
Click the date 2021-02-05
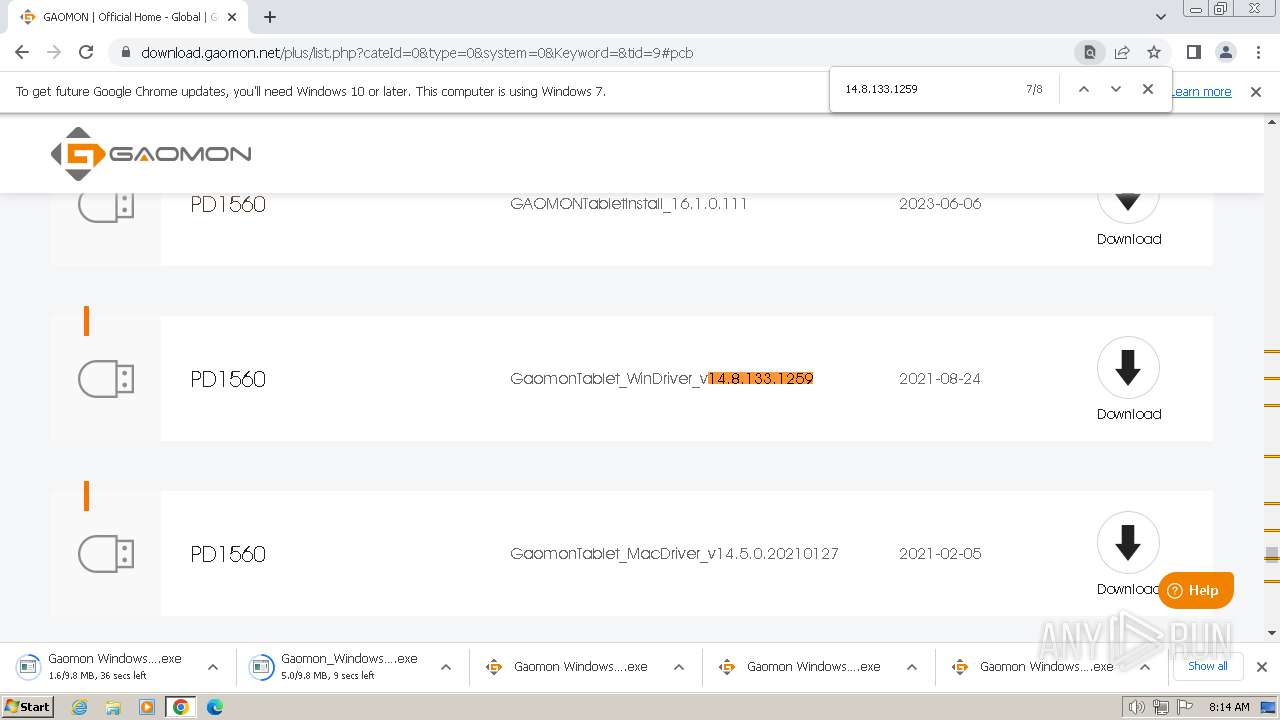point(940,554)
